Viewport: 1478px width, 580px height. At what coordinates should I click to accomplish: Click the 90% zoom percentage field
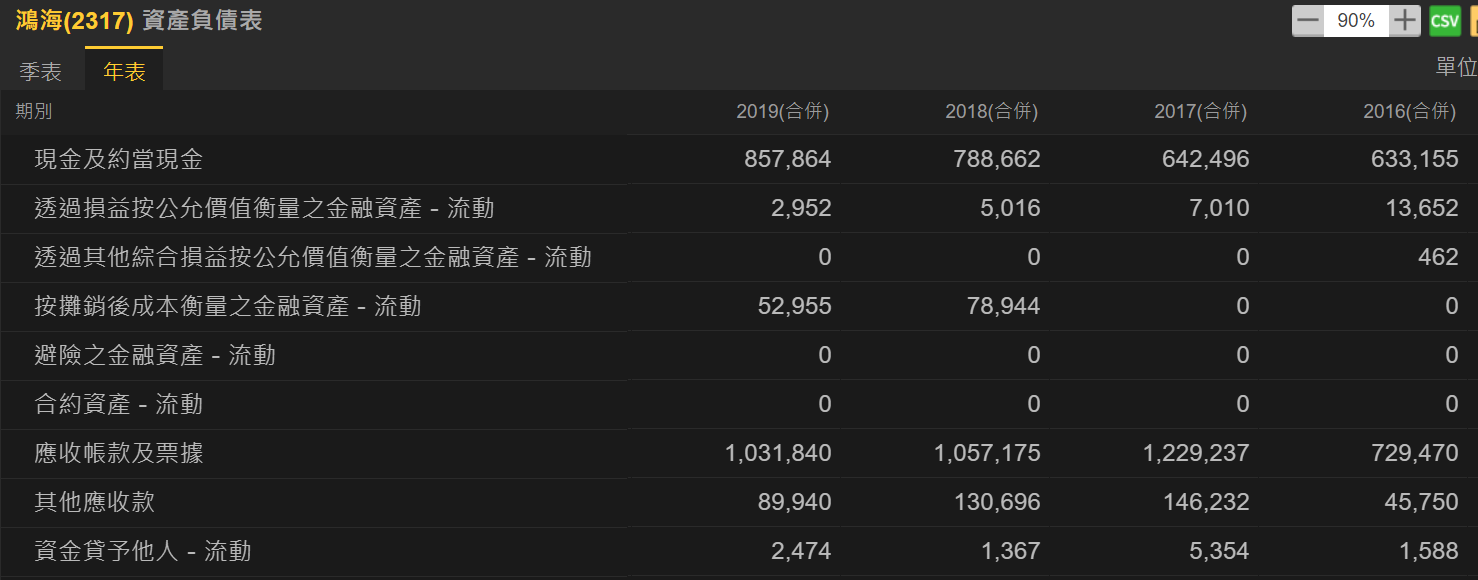[x=1356, y=21]
